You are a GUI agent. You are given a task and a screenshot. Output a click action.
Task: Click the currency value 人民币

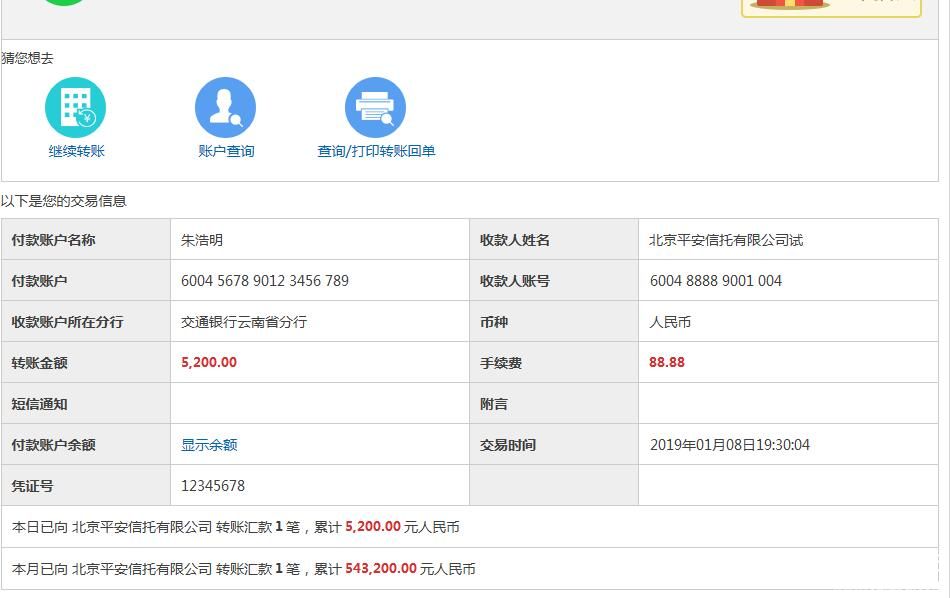tap(670, 322)
